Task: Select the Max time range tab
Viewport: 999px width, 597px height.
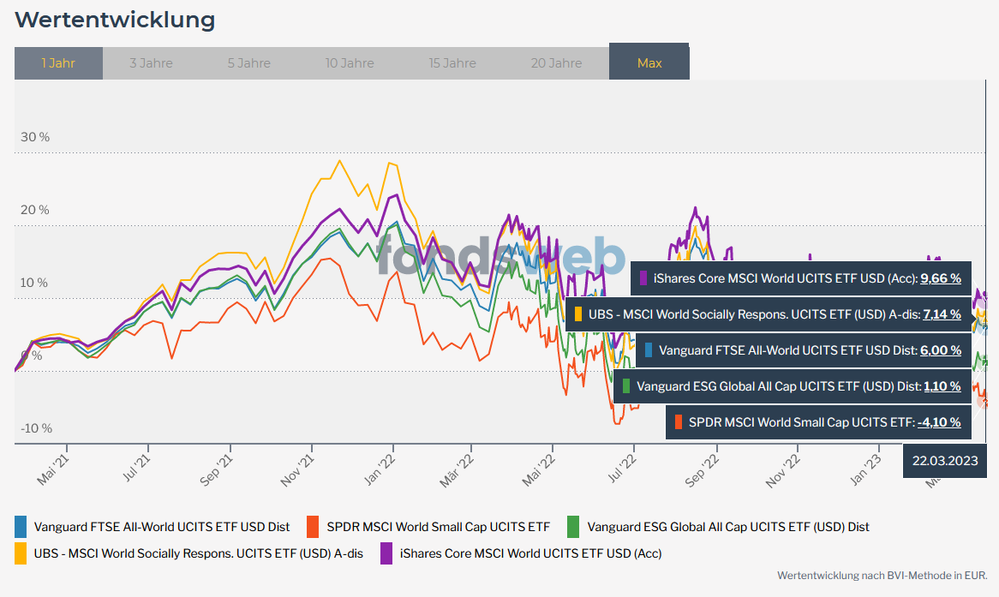Action: (x=649, y=63)
